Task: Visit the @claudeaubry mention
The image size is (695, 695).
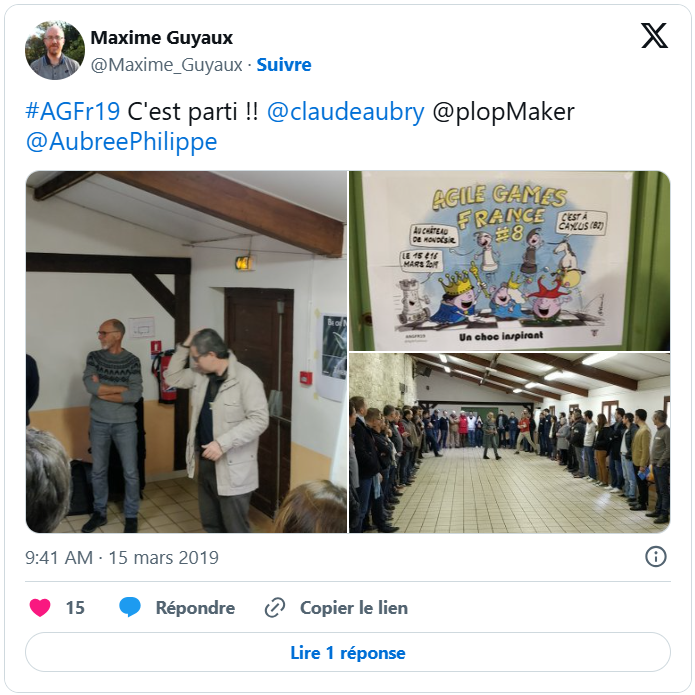Action: (346, 112)
